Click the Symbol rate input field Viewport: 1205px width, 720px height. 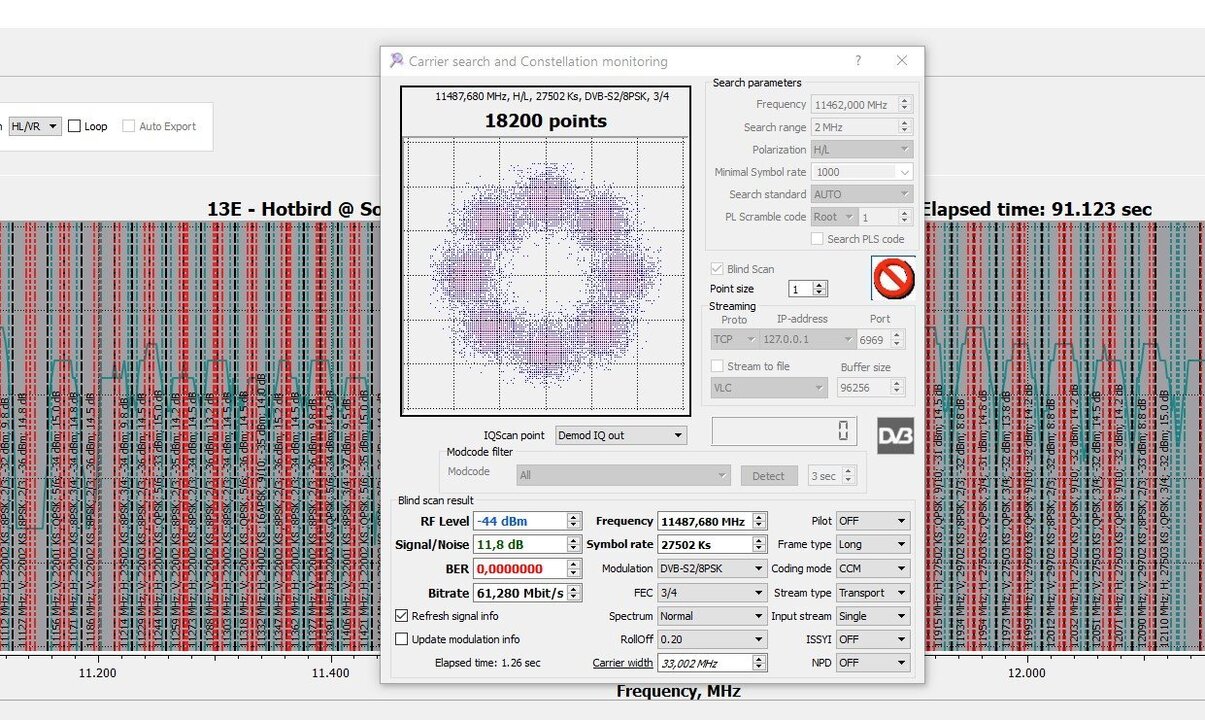[703, 545]
